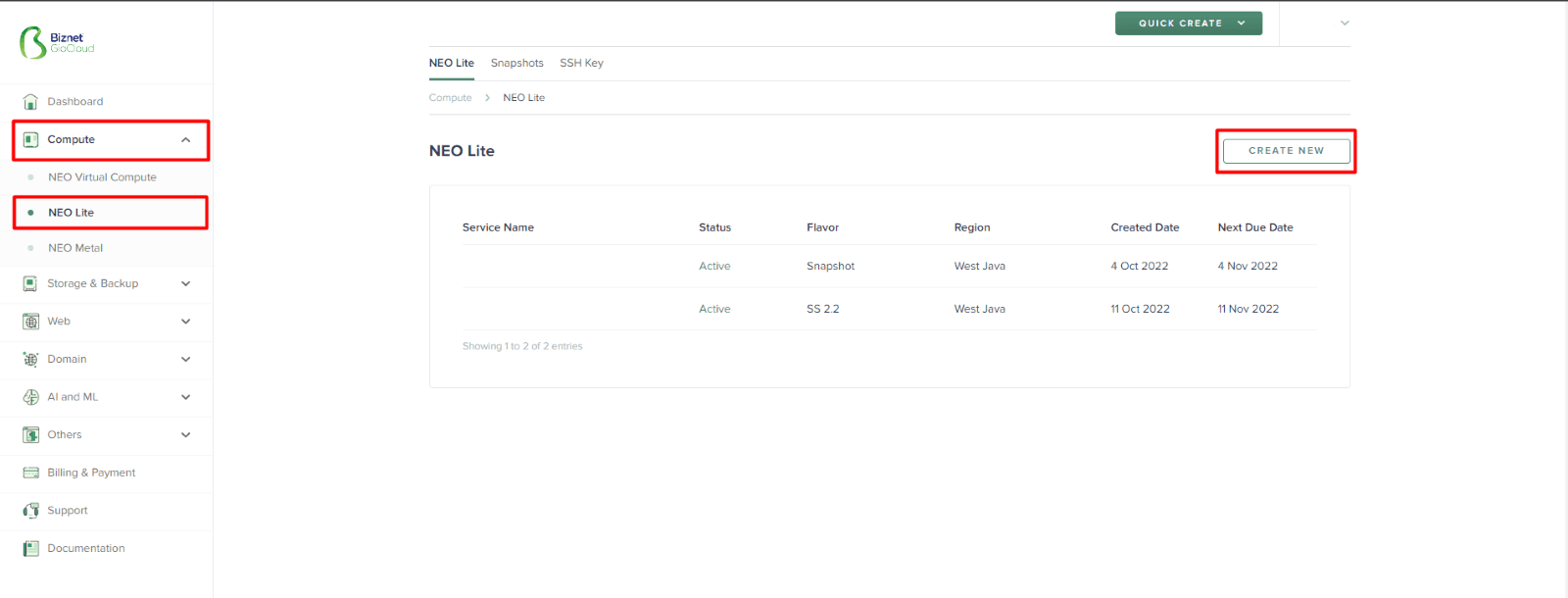The image size is (1568, 598).
Task: Click the 4 Oct 2022 created date
Action: [x=1140, y=266]
